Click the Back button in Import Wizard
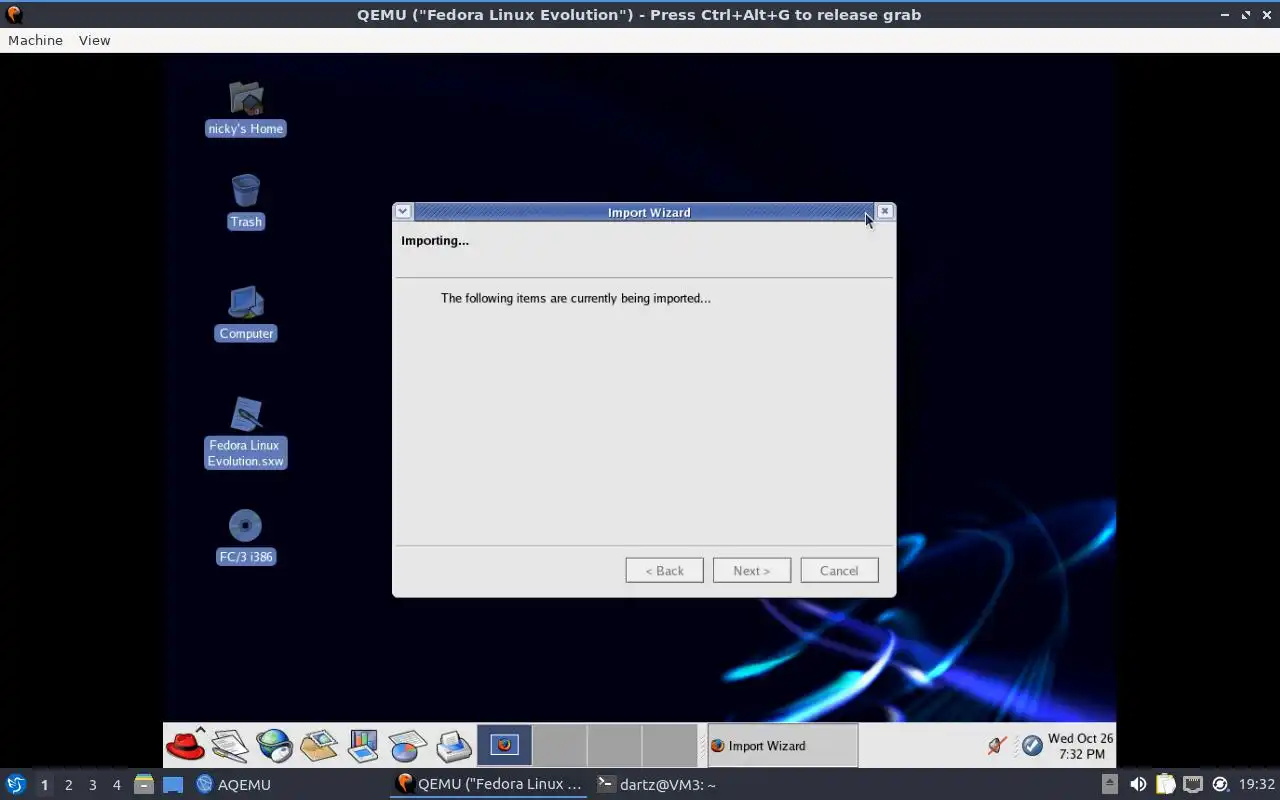Image resolution: width=1280 pixels, height=800 pixels. (664, 570)
